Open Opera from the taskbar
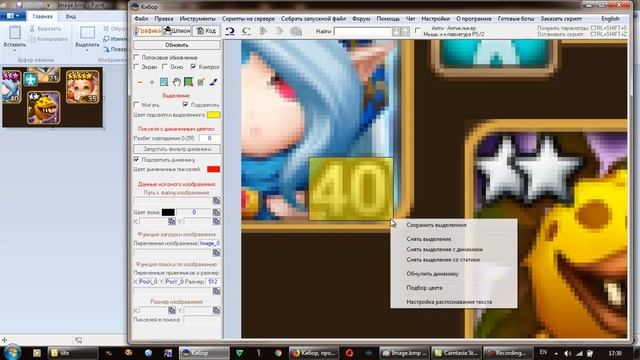Viewport: 640px width, 360px height. coord(349,353)
